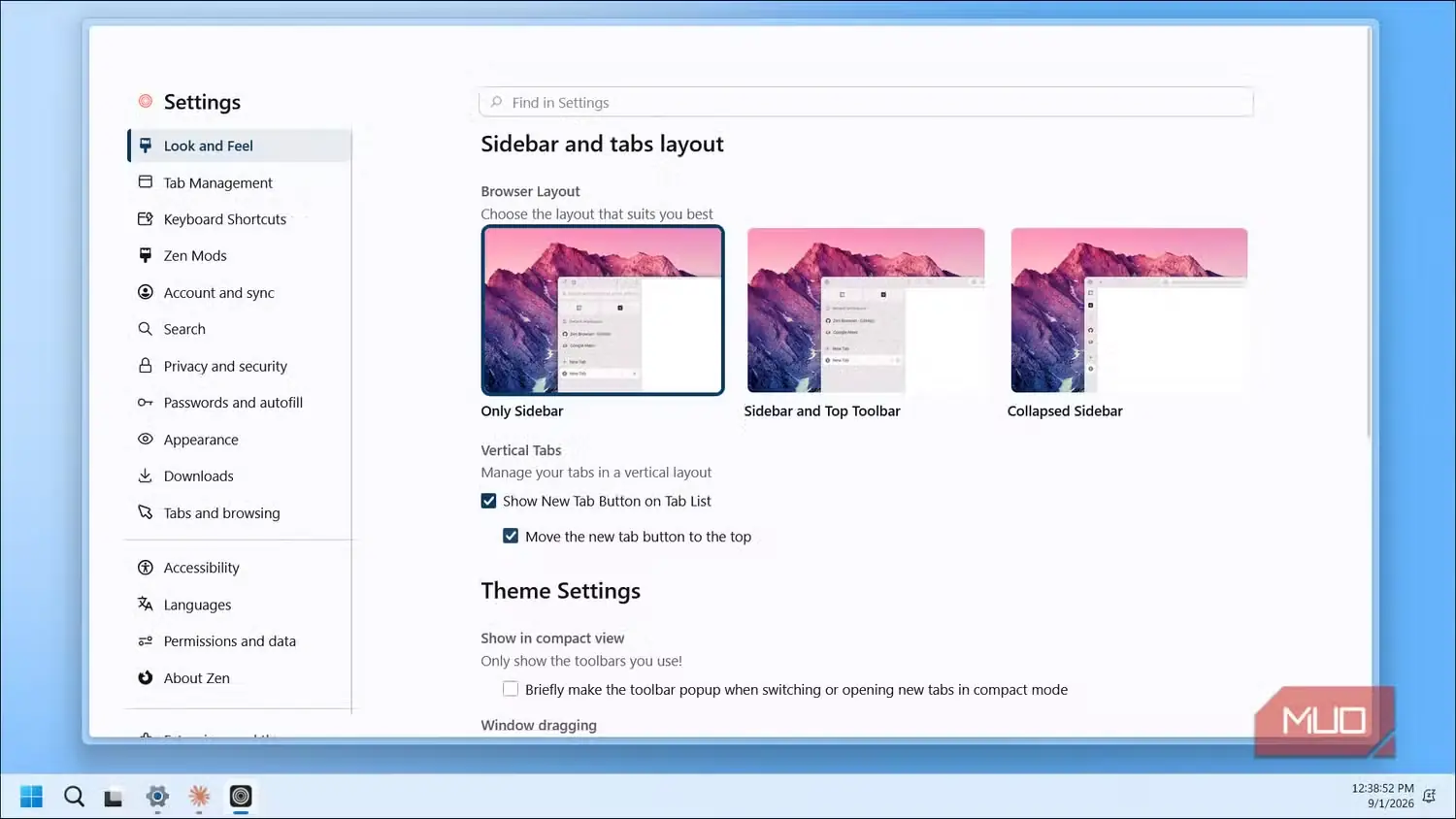Click the Zen logo beside Settings title
This screenshot has width=1456, height=819.
[x=146, y=101]
